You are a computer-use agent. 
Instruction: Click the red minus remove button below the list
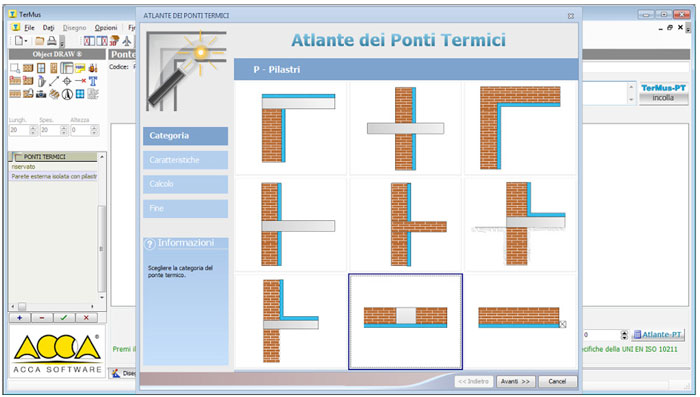tap(42, 318)
